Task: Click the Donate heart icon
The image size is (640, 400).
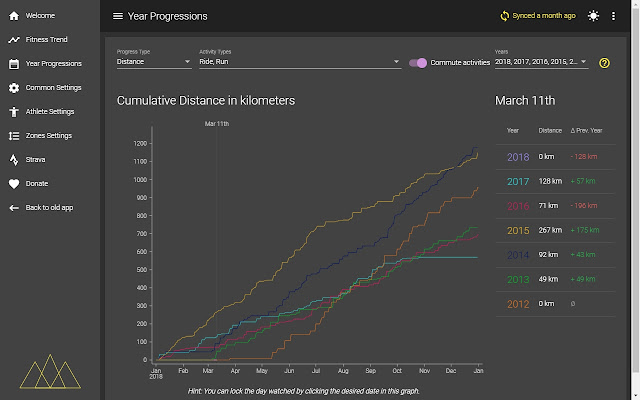Action: tap(14, 184)
